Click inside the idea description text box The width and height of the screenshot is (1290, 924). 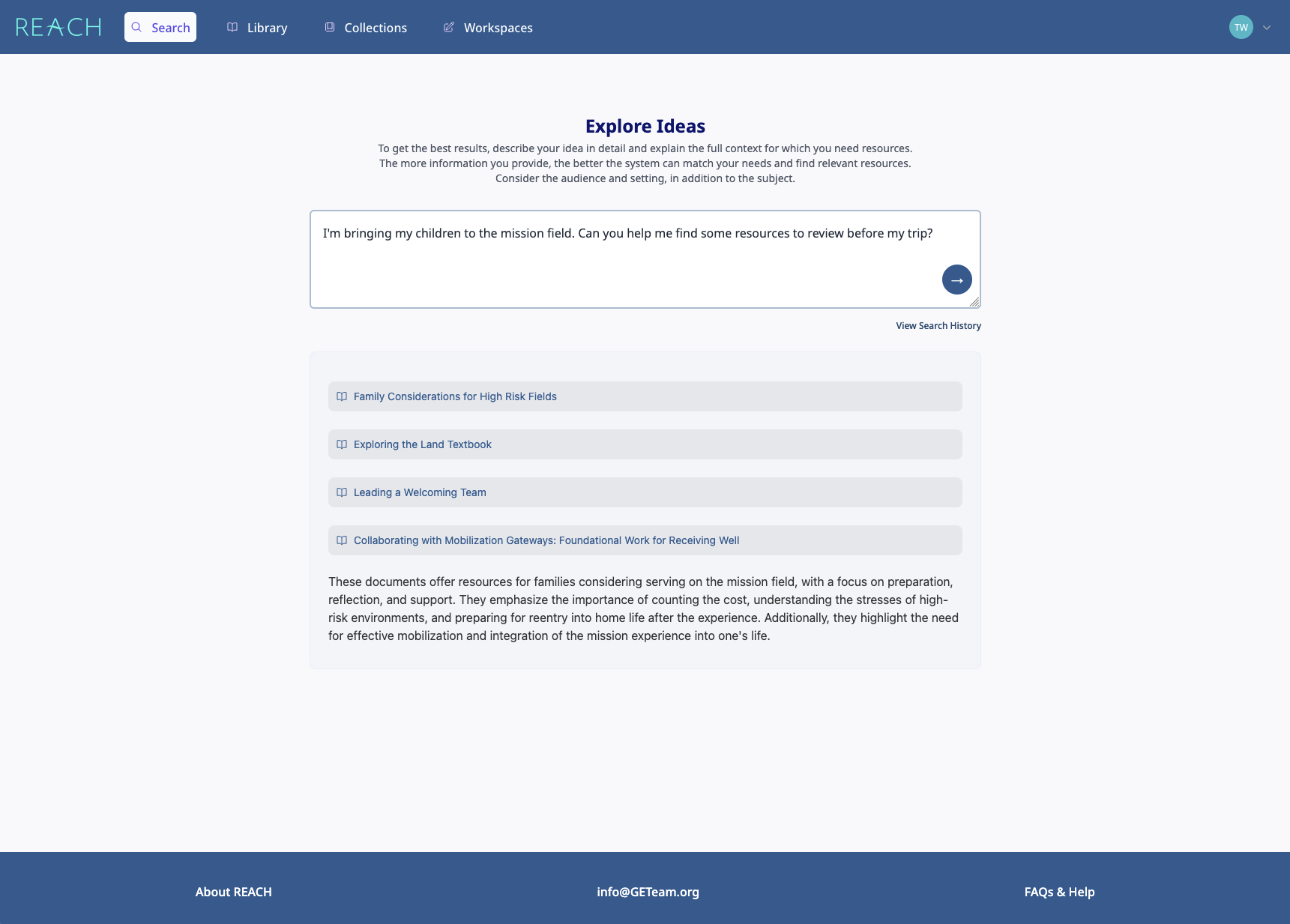pos(645,259)
